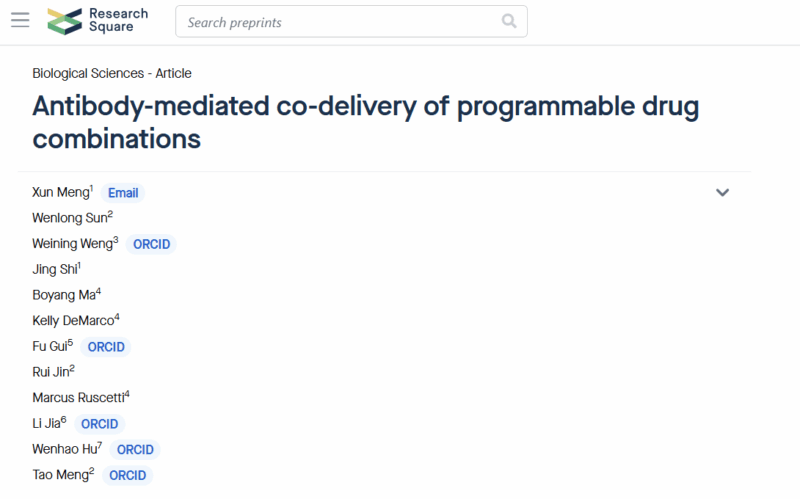The width and height of the screenshot is (800, 499).
Task: Open Weining Weng's ORCID badge
Action: coord(151,244)
